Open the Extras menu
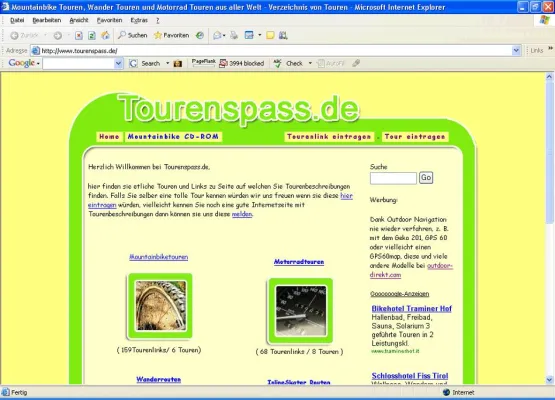The image size is (555, 400). pos(139,20)
